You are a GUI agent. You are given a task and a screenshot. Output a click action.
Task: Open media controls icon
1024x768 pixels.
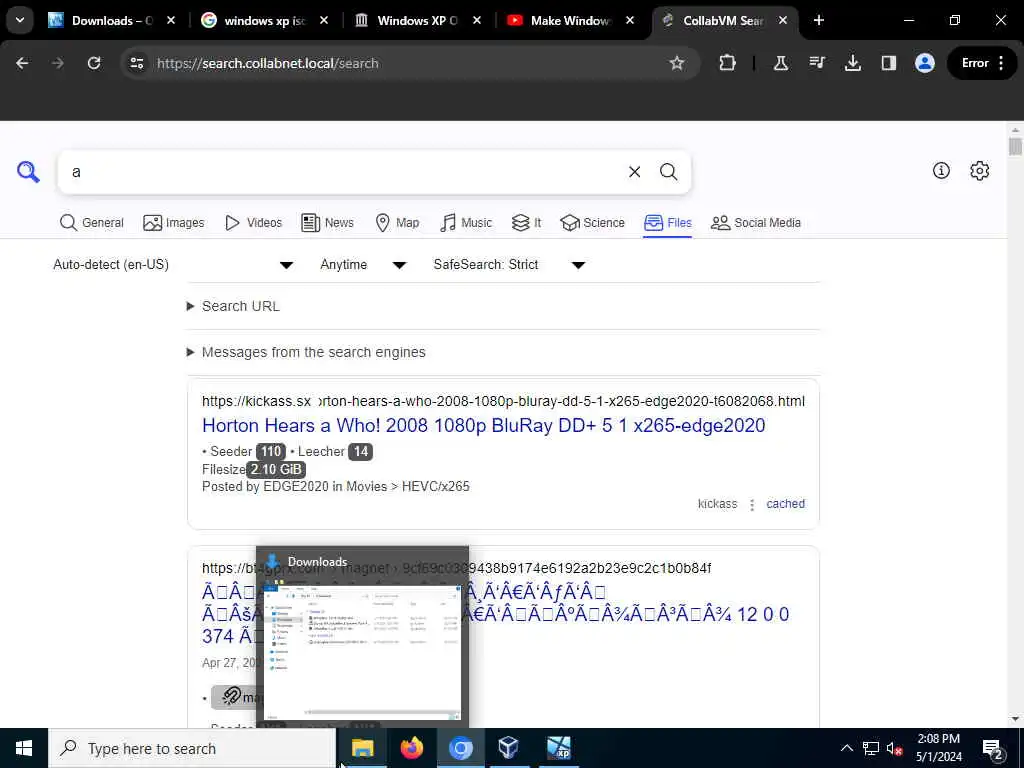click(x=817, y=63)
